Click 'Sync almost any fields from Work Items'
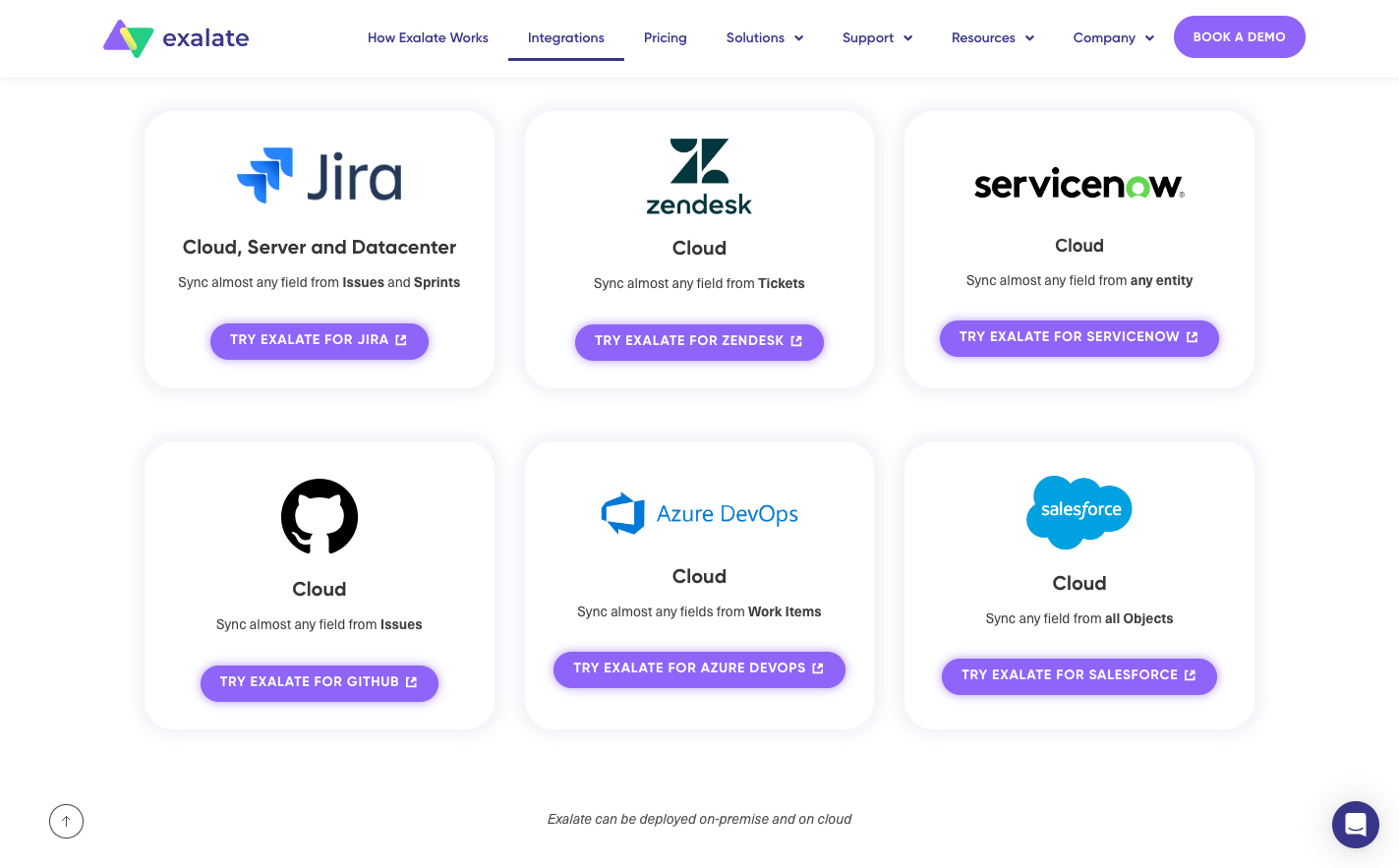 click(x=699, y=611)
